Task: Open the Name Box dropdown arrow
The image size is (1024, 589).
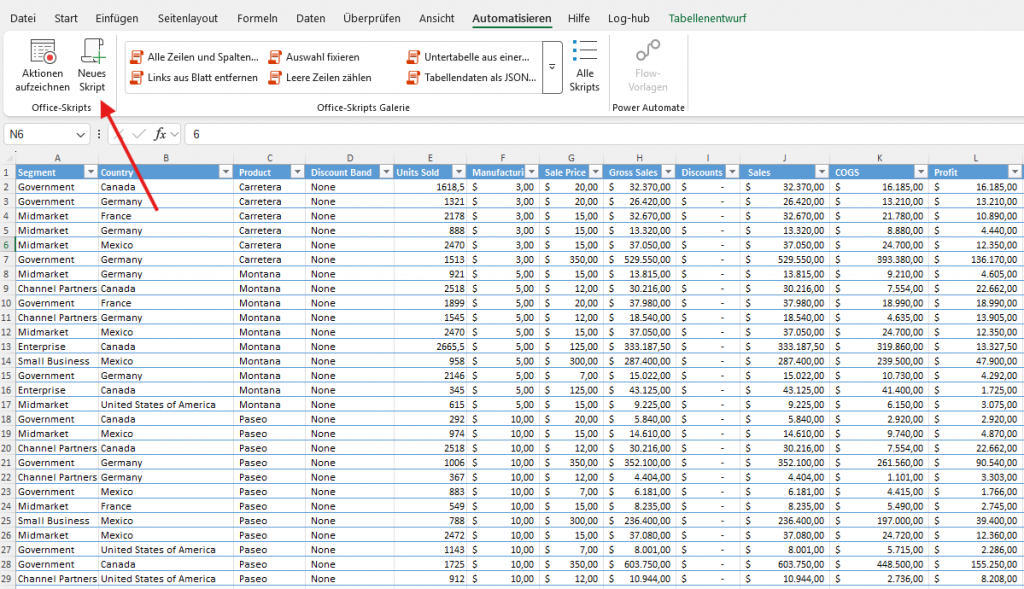Action: pyautogui.click(x=80, y=134)
